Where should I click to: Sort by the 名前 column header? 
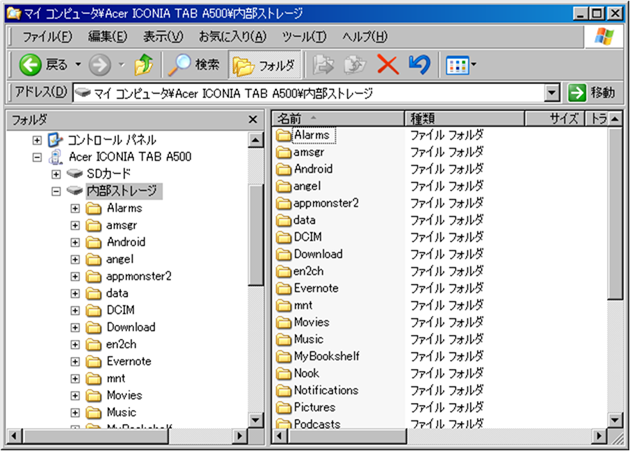click(339, 119)
